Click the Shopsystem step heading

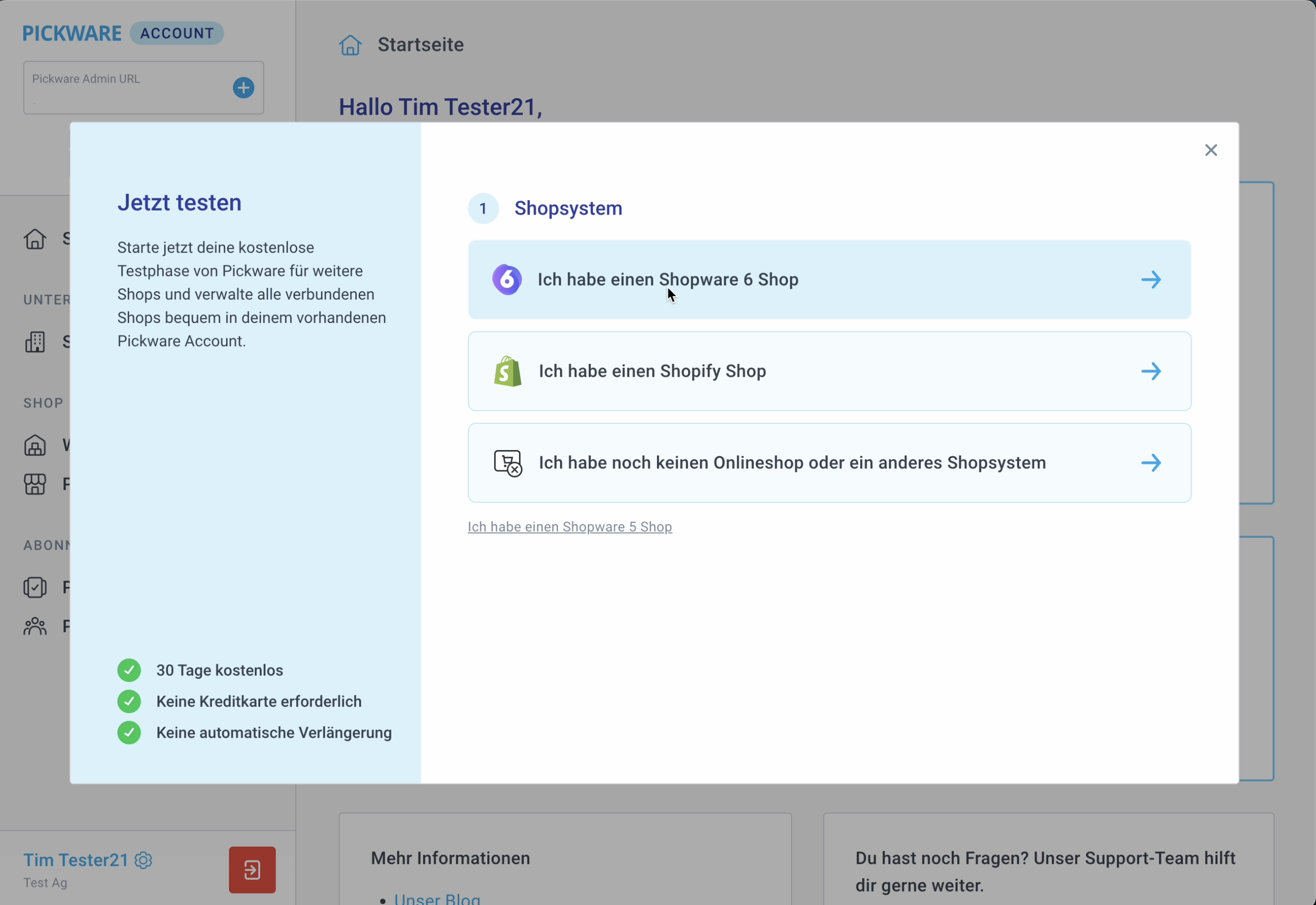[x=568, y=208]
